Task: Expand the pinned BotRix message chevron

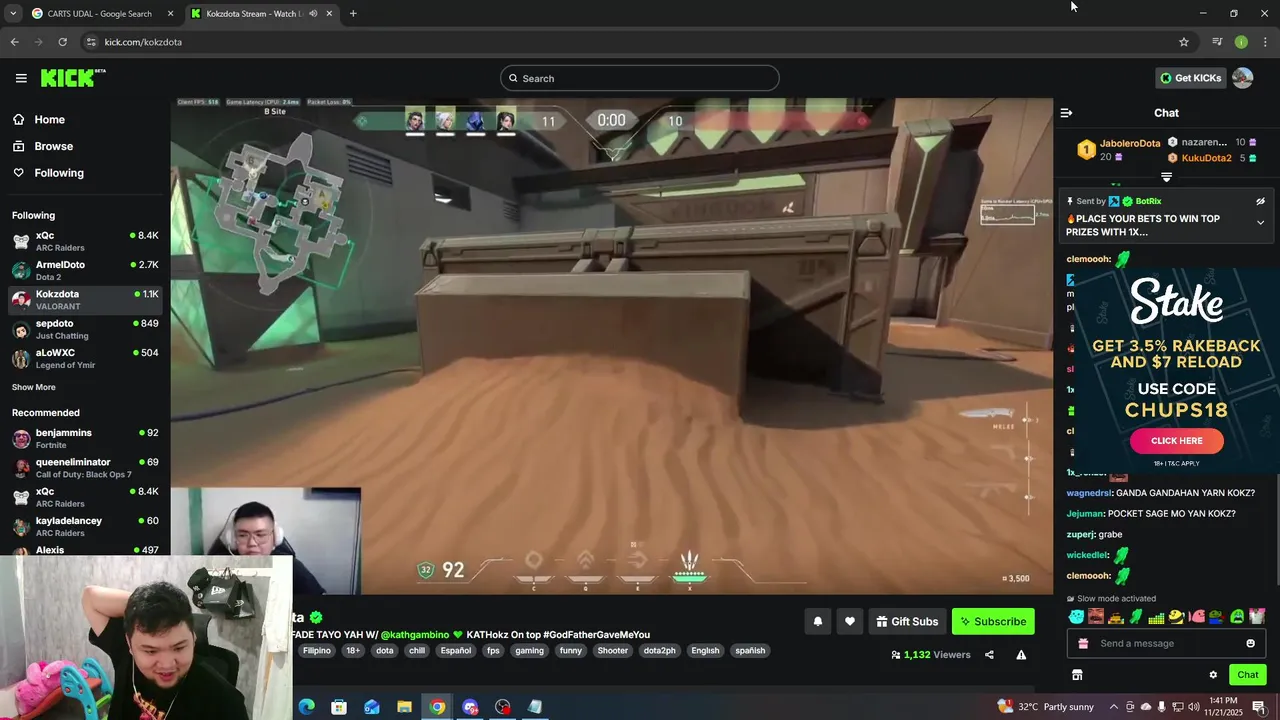Action: point(1260,223)
